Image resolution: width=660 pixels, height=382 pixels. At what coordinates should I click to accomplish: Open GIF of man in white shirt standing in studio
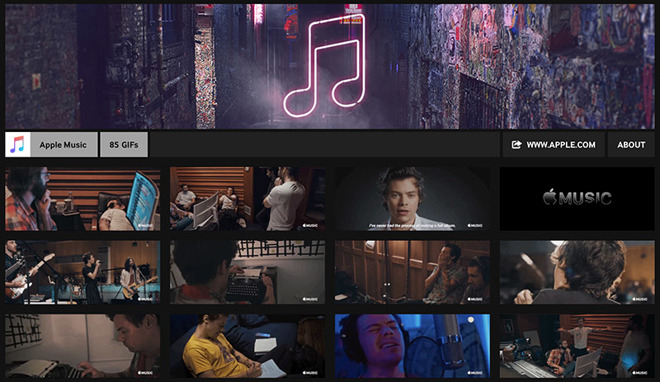pos(248,199)
